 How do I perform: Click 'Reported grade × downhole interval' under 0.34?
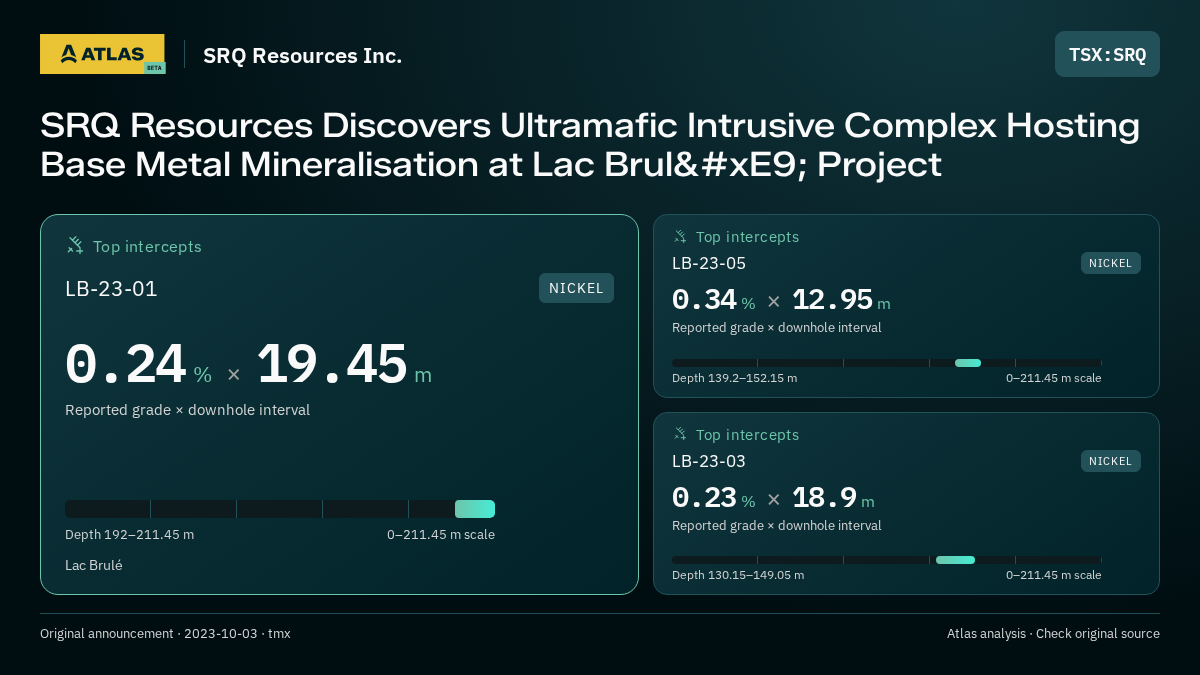[777, 327]
